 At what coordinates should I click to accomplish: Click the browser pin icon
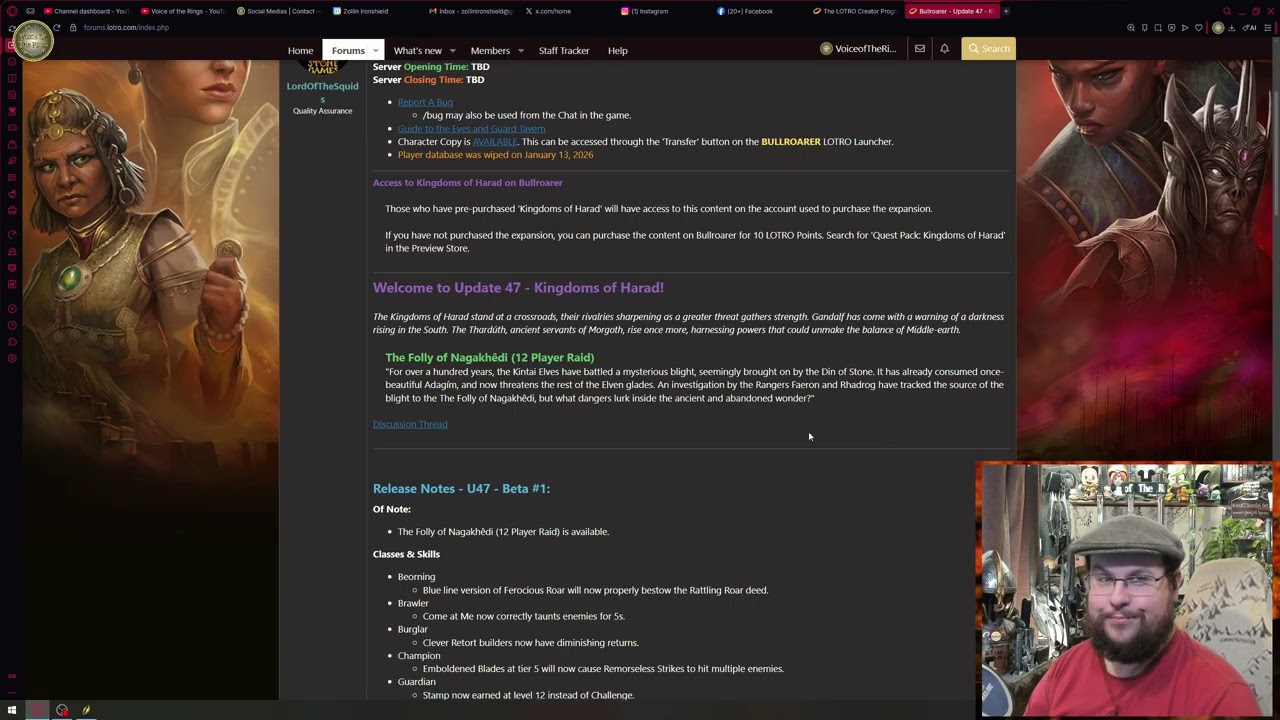[x=1145, y=28]
